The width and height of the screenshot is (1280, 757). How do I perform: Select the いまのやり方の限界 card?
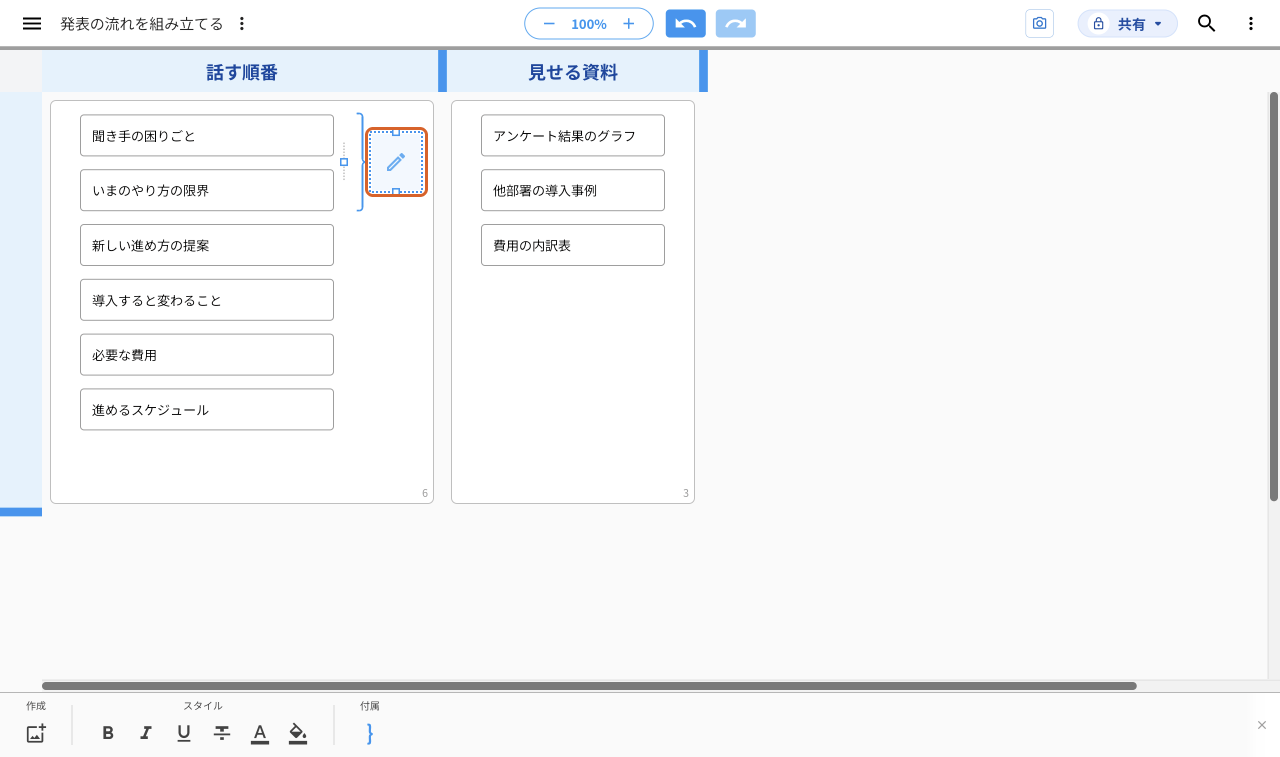[x=207, y=191]
